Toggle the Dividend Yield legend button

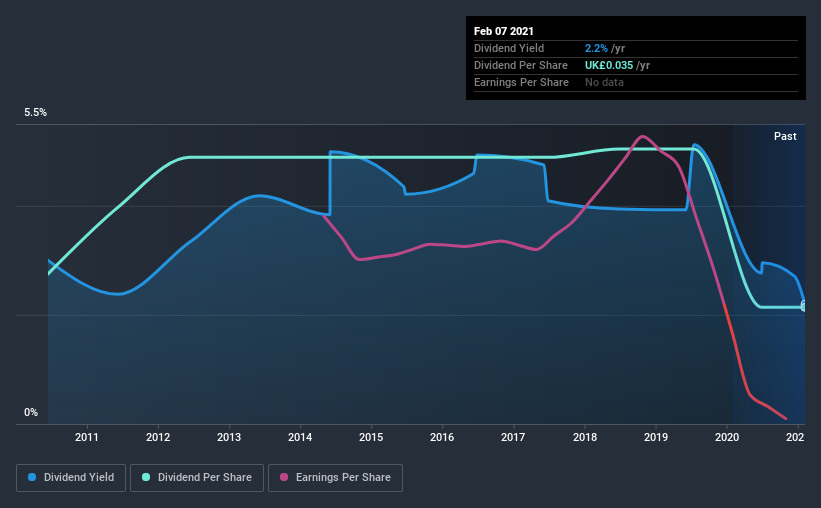point(71,478)
